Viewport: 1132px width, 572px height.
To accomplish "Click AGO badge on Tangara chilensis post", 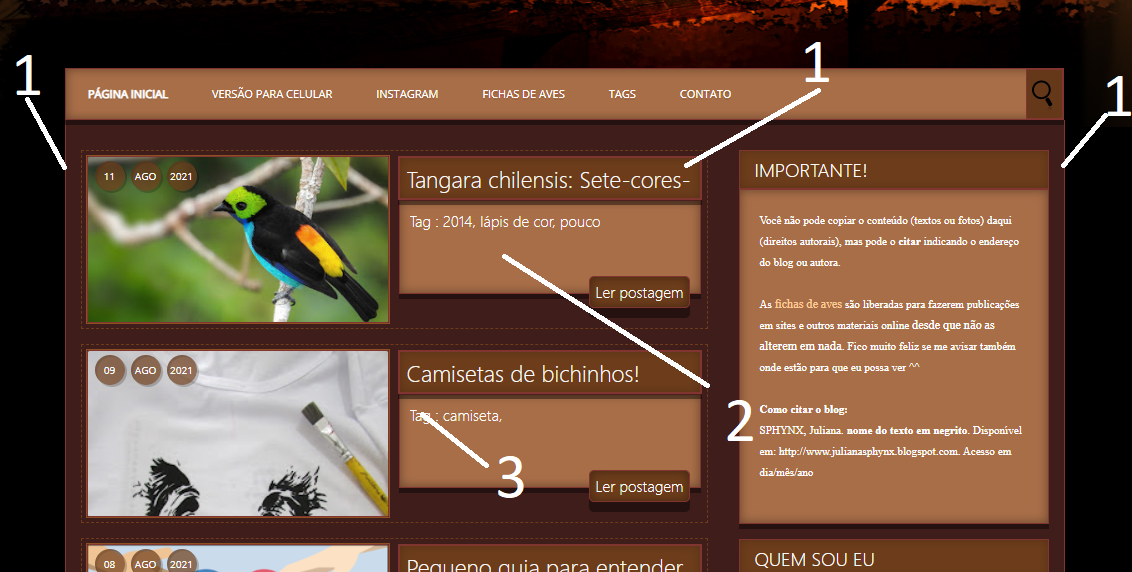I will point(145,176).
